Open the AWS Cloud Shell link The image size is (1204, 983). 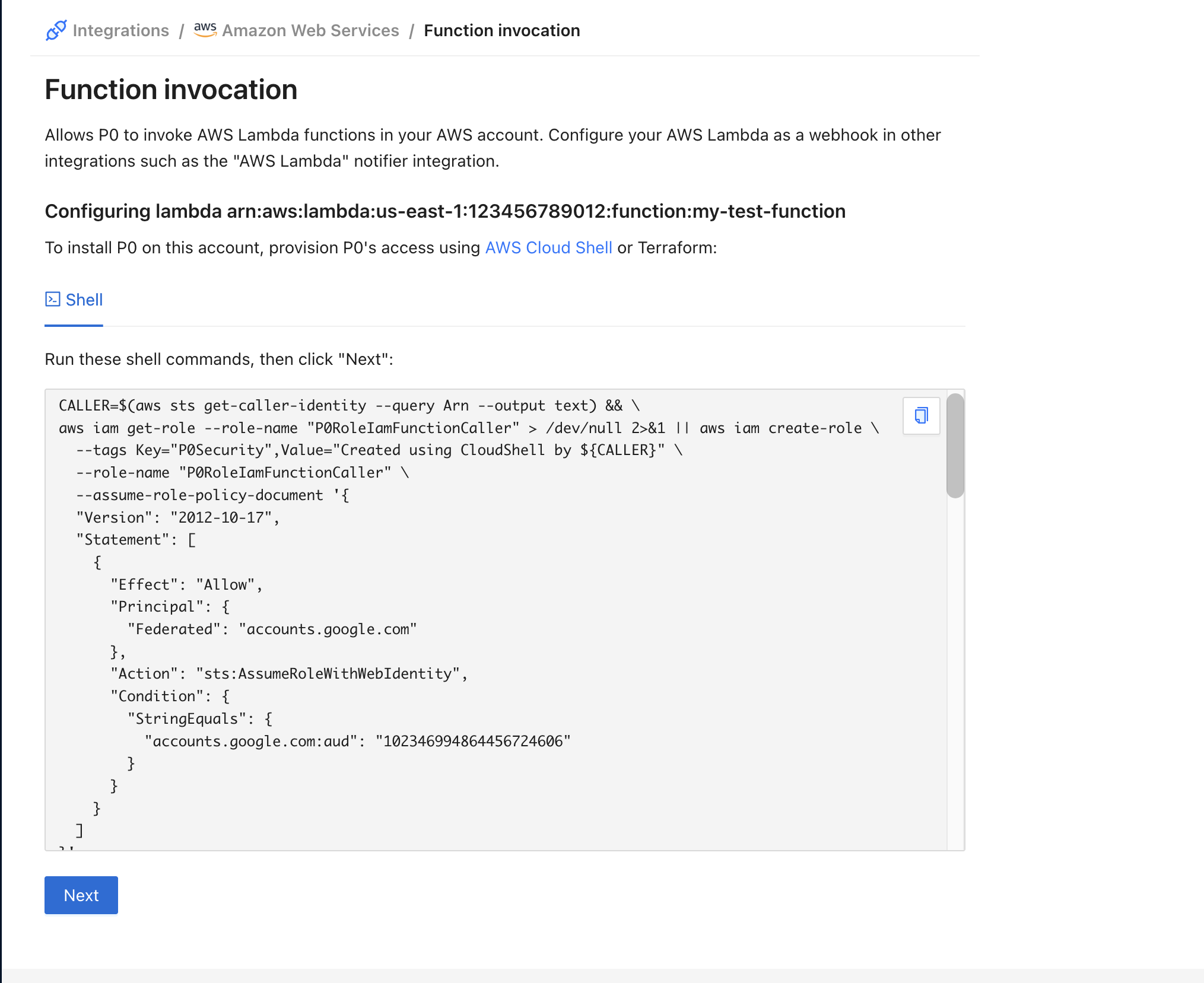pos(548,247)
